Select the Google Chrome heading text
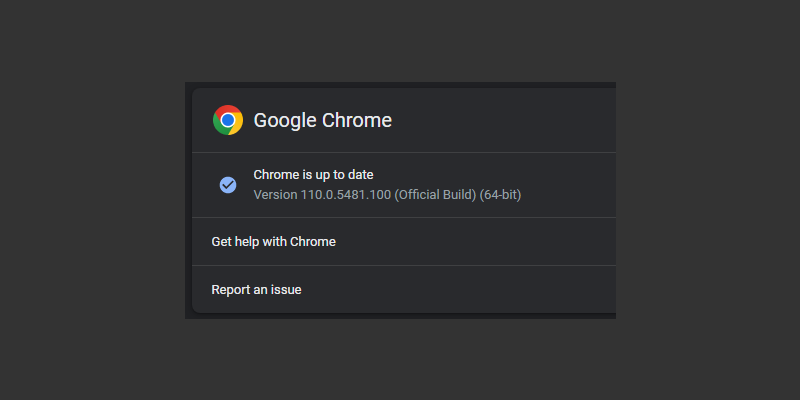Viewport: 800px width, 400px height. click(x=322, y=121)
